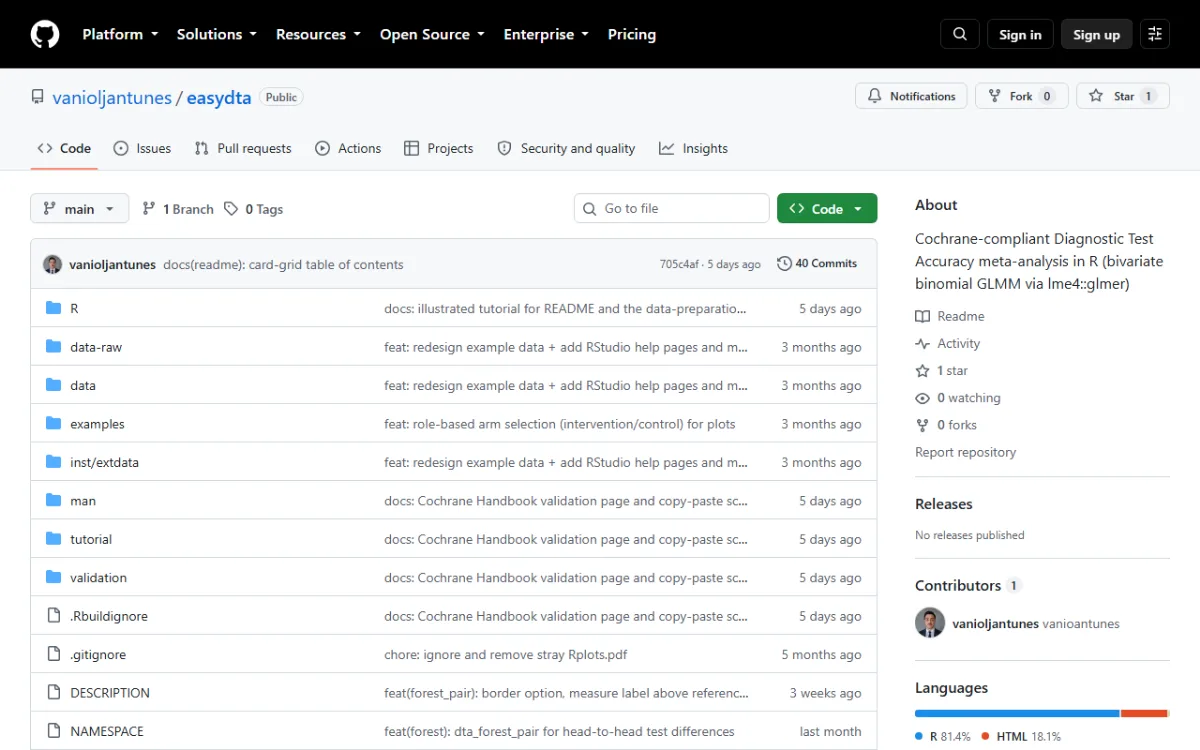Click the Readme book icon in About
Image resolution: width=1200 pixels, height=750 pixels.
click(x=922, y=316)
